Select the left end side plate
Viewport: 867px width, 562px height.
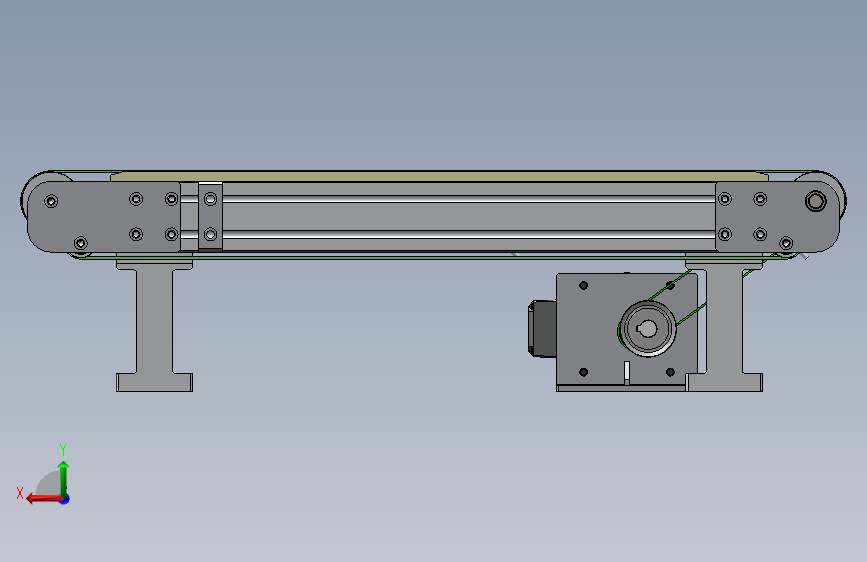104,217
